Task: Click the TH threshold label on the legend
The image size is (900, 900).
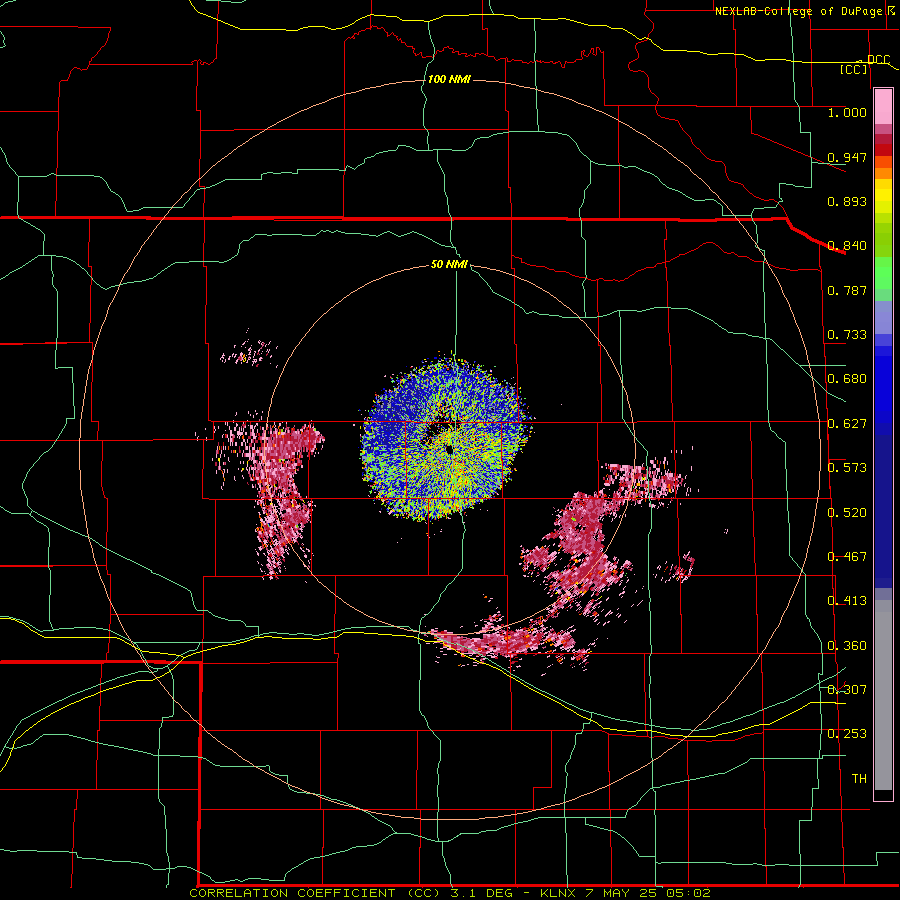Action: coord(859,779)
